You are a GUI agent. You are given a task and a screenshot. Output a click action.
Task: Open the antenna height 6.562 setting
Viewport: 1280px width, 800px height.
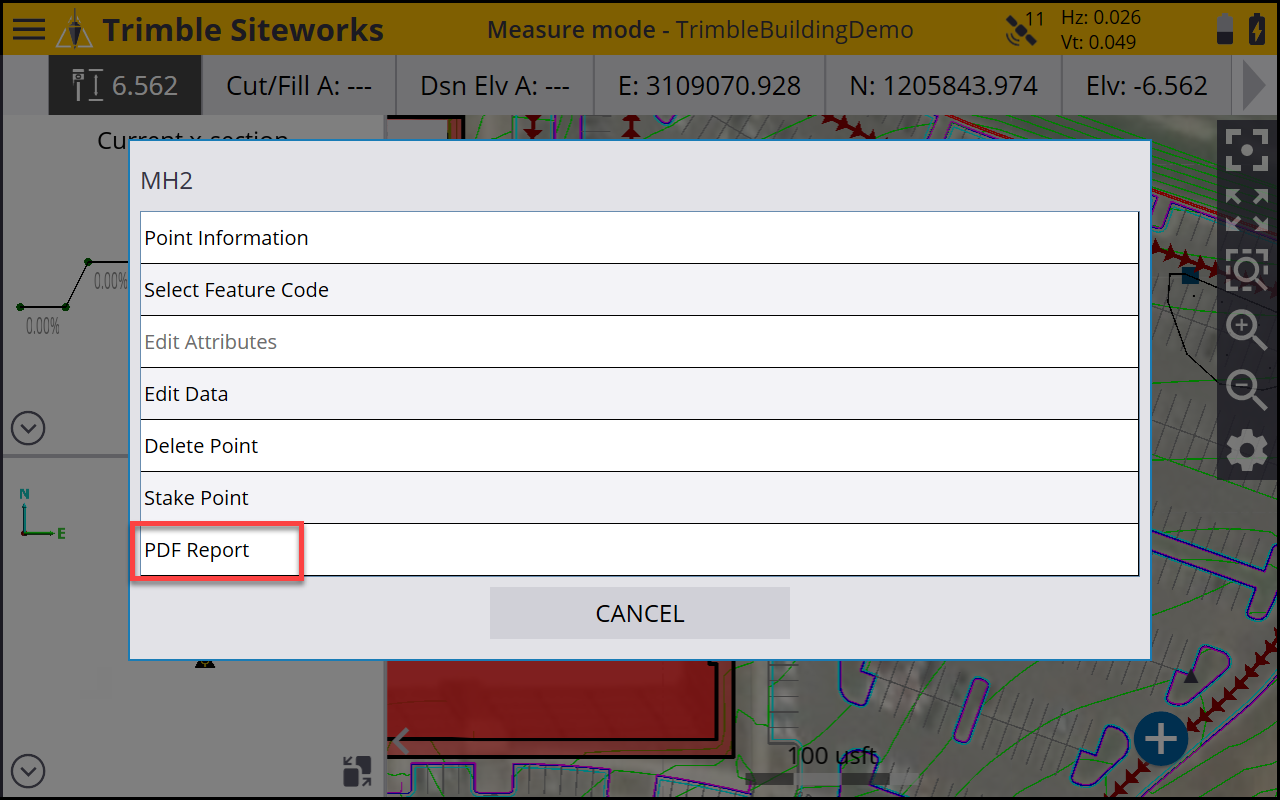125,86
